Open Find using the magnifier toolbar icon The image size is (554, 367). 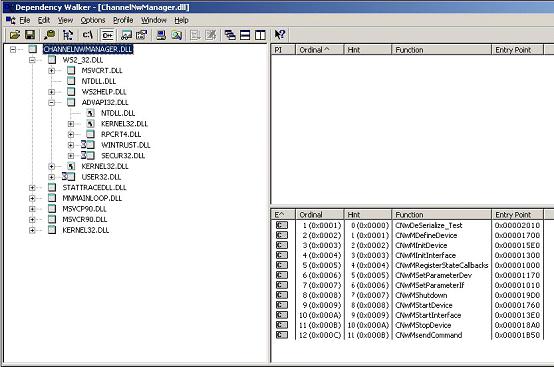pyautogui.click(x=49, y=35)
